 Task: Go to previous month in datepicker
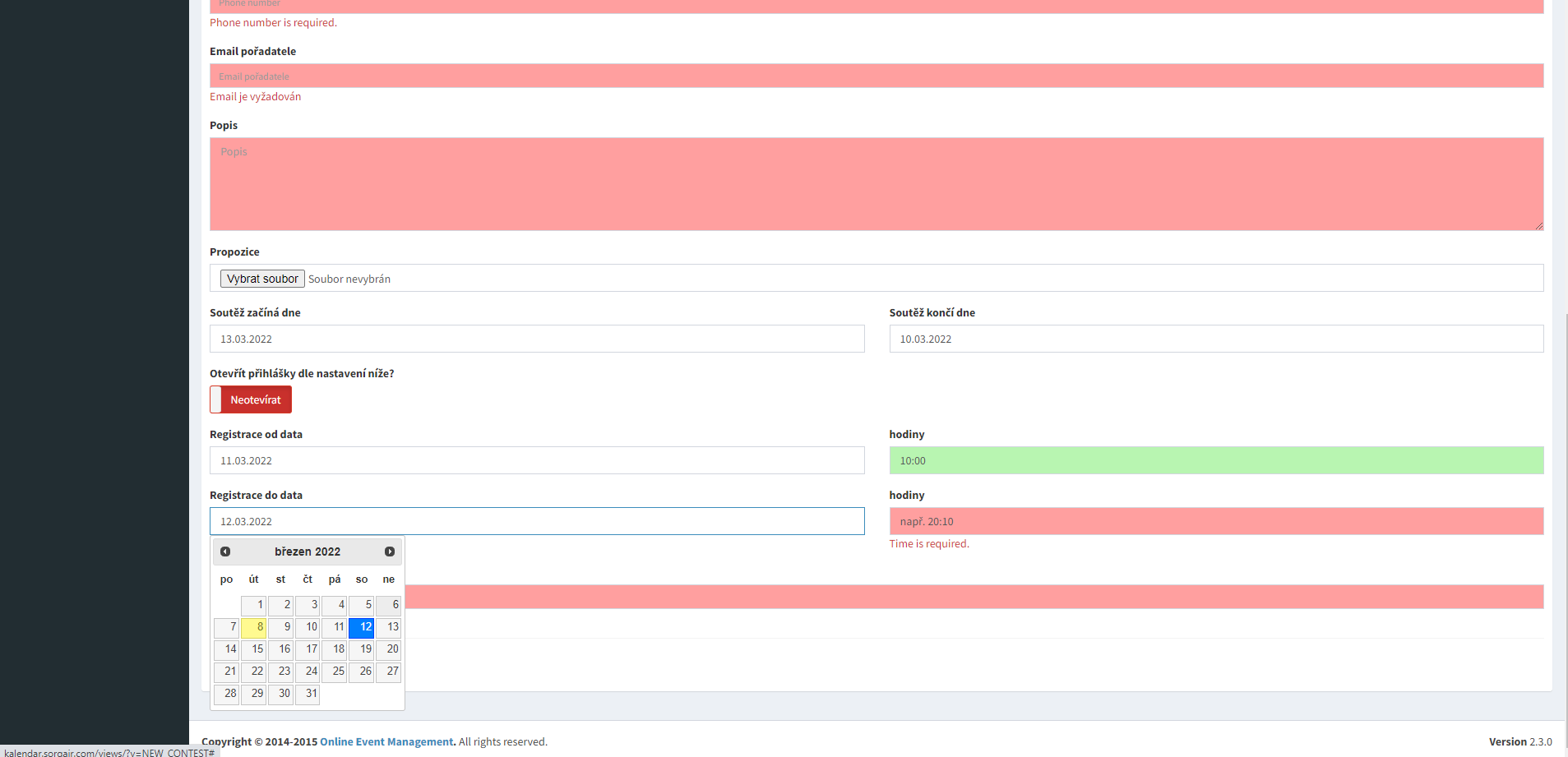[x=225, y=552]
